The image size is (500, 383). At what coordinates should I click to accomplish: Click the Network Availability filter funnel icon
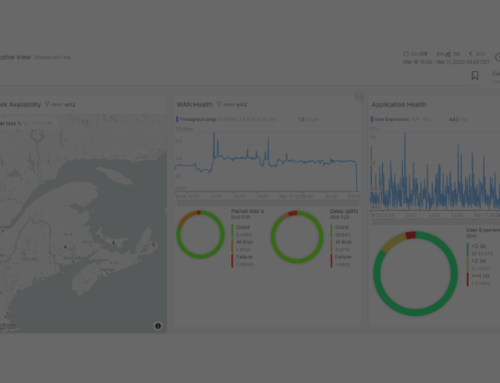click(47, 104)
